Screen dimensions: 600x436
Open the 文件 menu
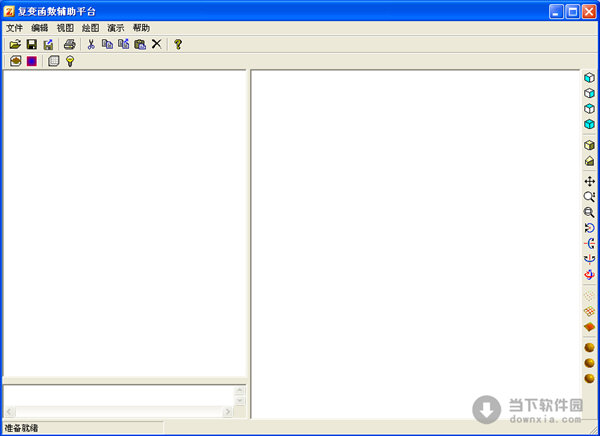click(x=15, y=28)
